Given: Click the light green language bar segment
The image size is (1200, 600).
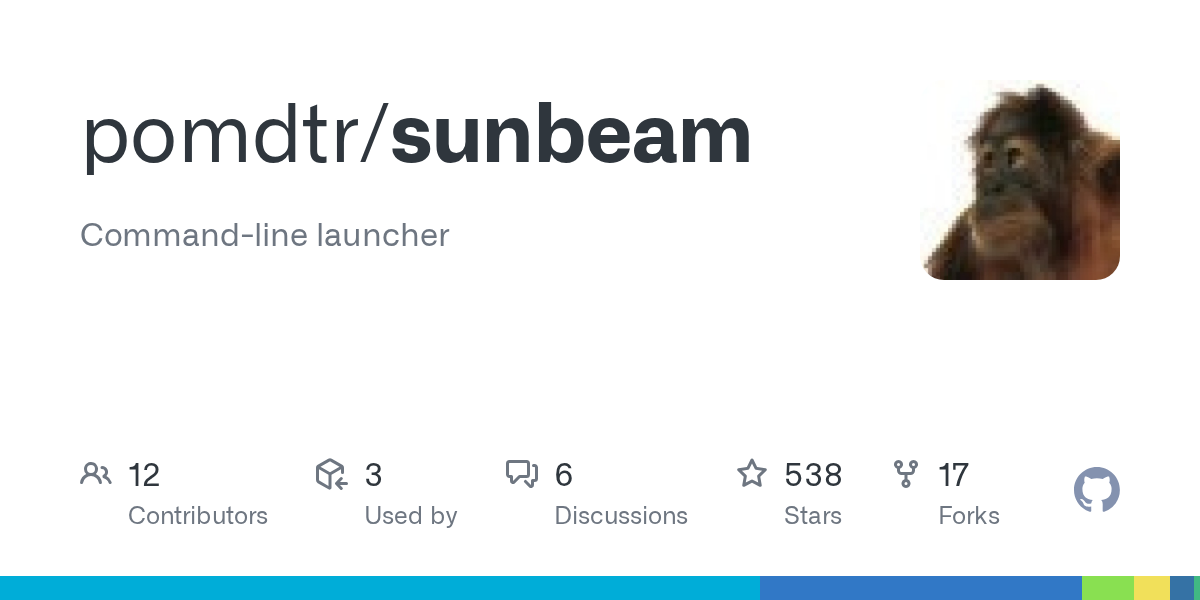Looking at the screenshot, I should pos(1107,588).
